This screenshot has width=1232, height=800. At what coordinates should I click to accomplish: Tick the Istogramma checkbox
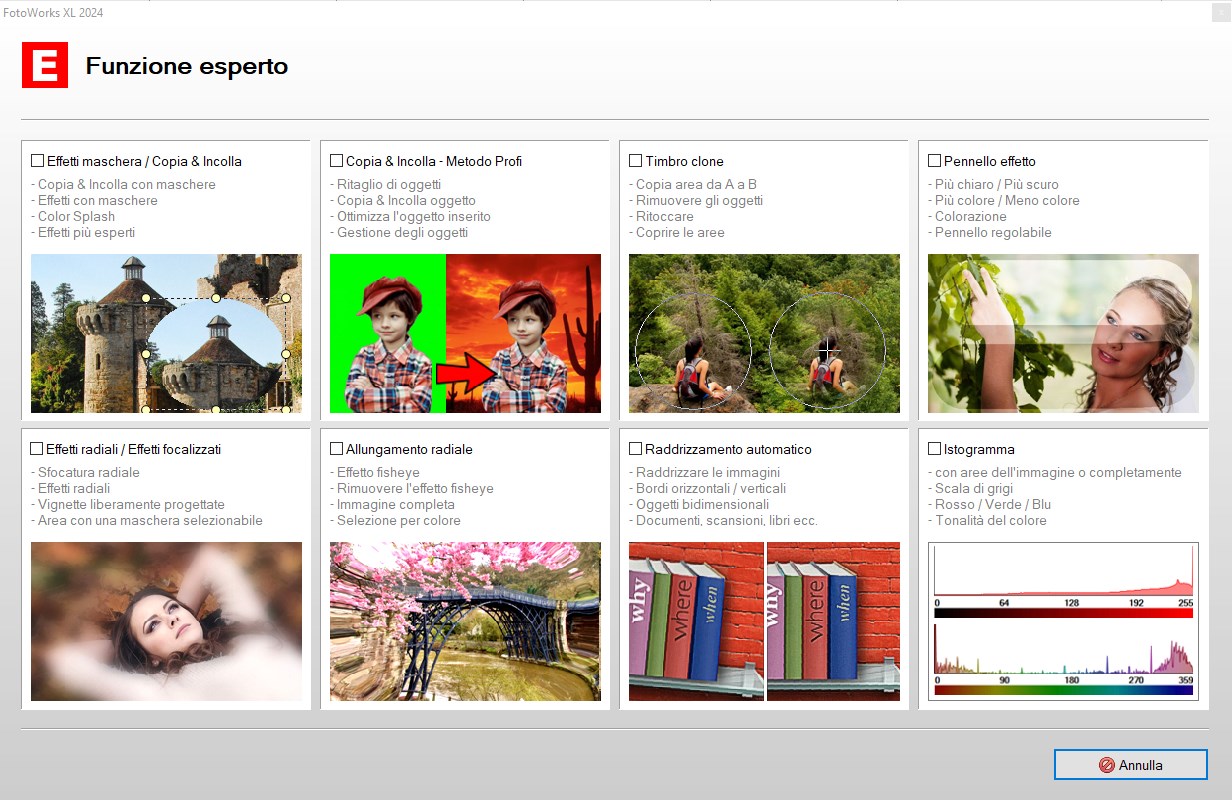(x=935, y=449)
